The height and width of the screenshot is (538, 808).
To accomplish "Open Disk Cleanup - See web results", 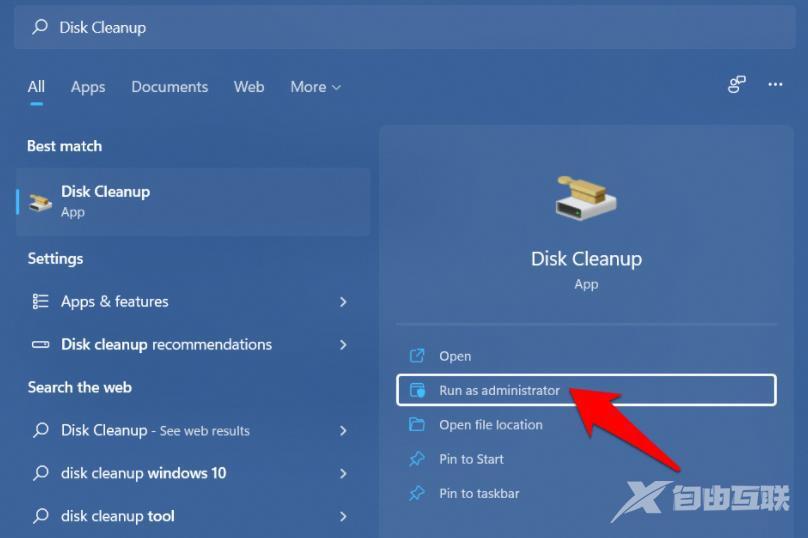I will click(193, 430).
